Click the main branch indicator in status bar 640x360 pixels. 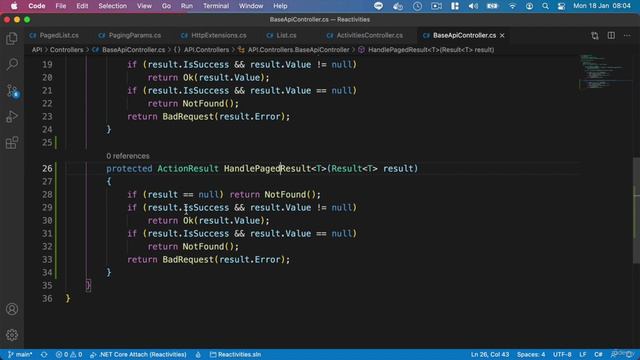coord(20,354)
